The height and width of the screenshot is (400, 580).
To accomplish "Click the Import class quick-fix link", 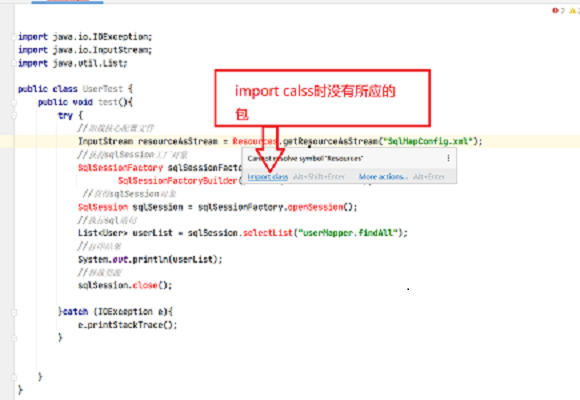I will click(x=267, y=177).
